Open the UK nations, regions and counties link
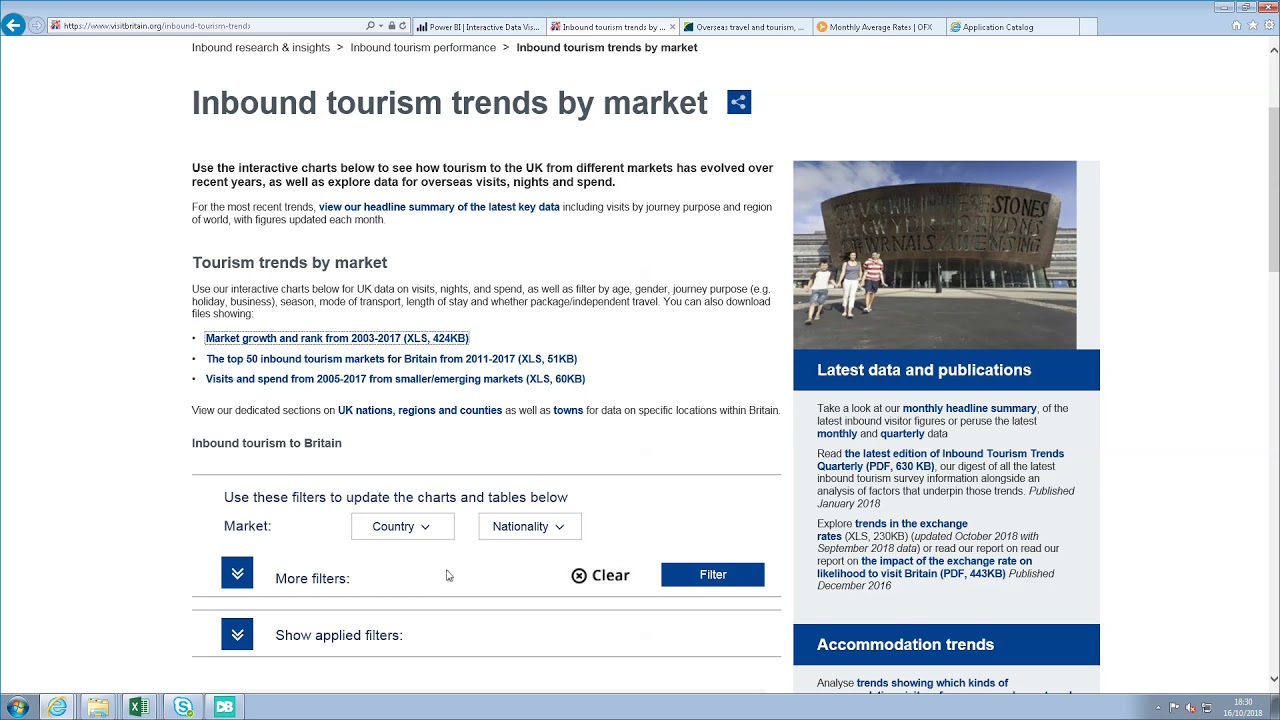The image size is (1280, 720). tap(420, 410)
